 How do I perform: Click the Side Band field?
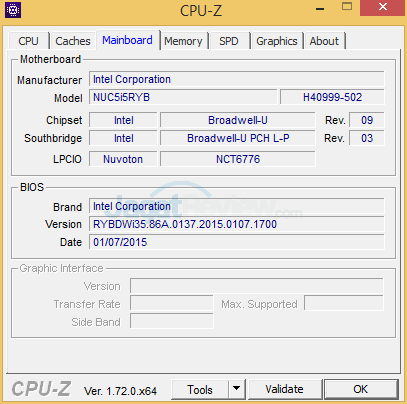point(172,321)
